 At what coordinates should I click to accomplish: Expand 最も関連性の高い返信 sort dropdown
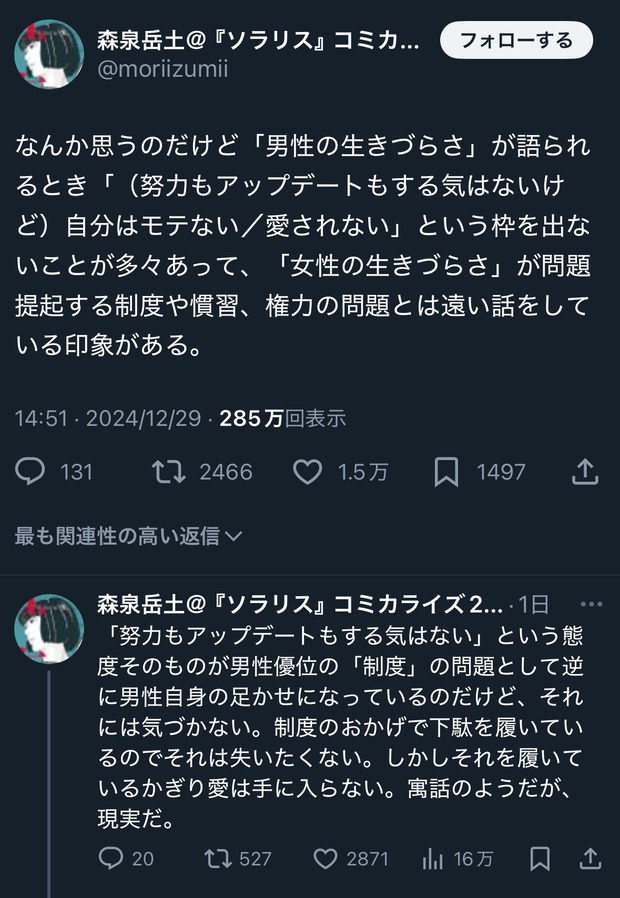(129, 536)
